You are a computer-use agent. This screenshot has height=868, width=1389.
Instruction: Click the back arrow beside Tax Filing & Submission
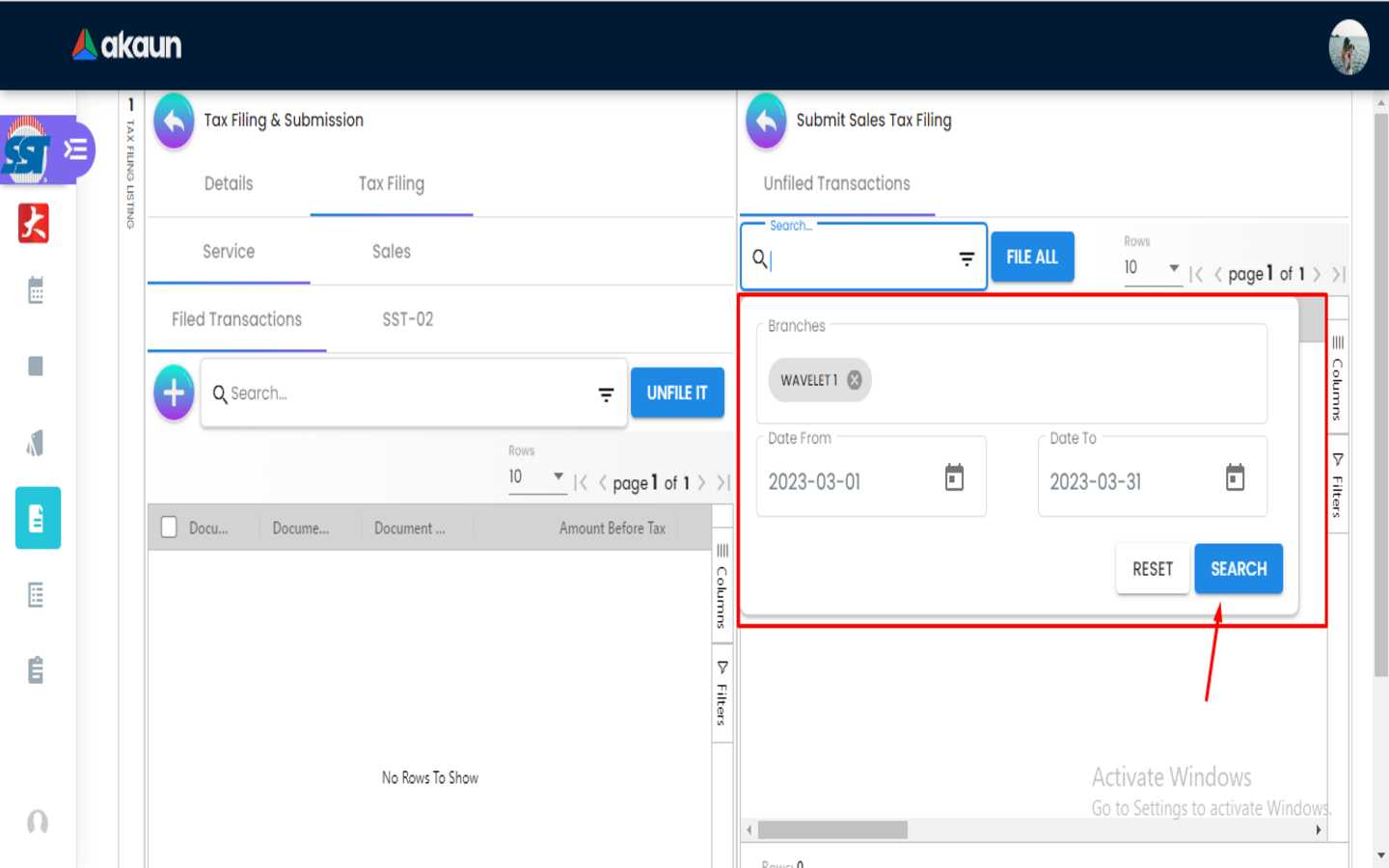pos(174,121)
